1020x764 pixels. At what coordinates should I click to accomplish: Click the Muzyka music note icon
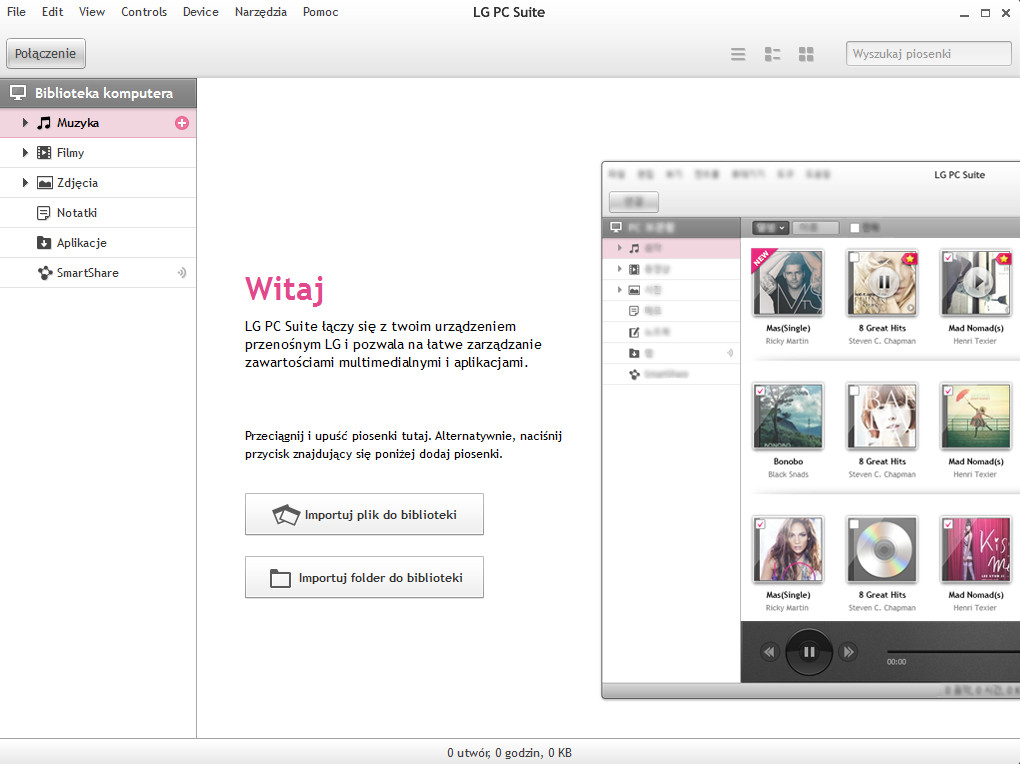click(x=44, y=122)
